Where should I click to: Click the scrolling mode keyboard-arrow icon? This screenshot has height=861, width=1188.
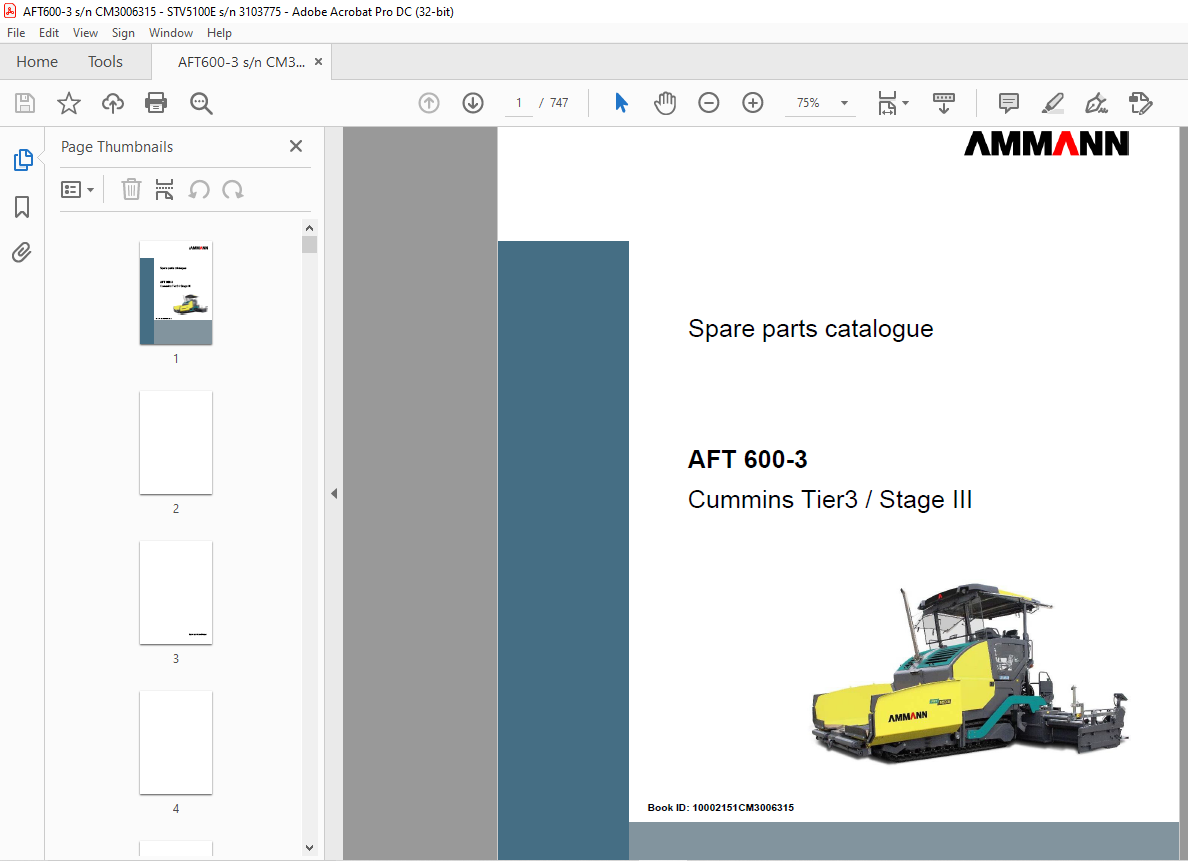[x=943, y=103]
